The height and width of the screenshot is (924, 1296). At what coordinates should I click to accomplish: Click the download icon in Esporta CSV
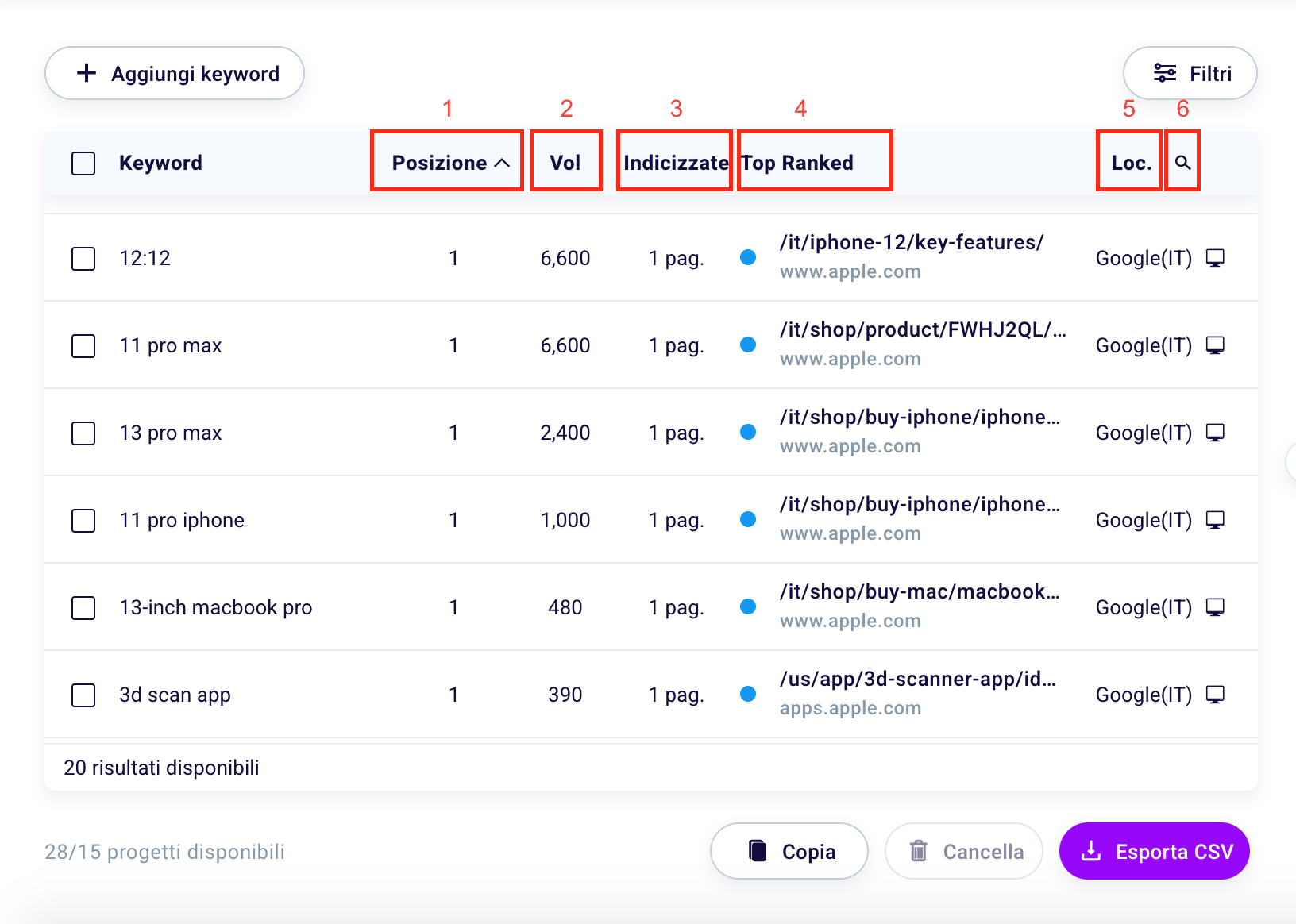[1091, 851]
